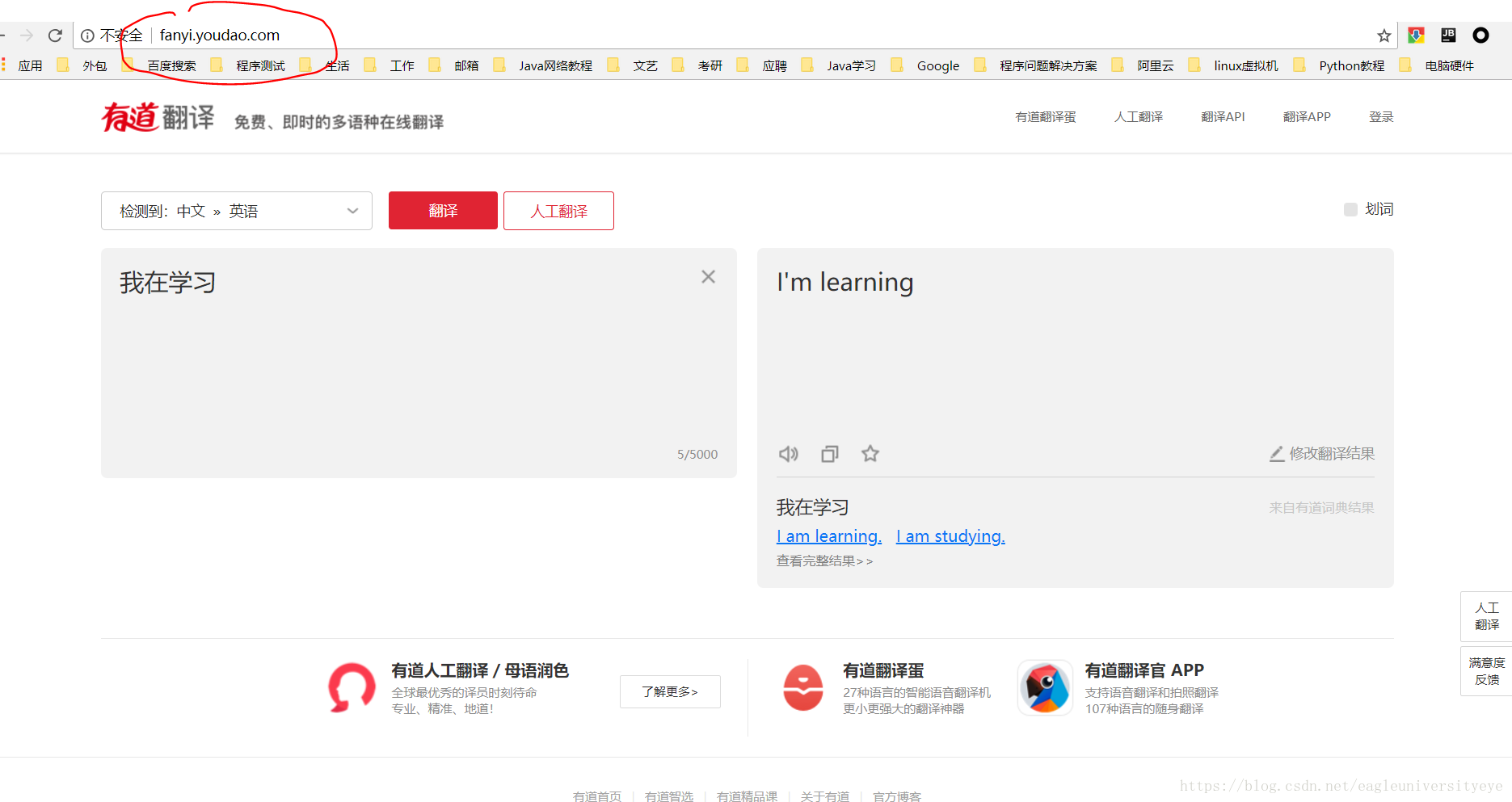Open the 程序测试 bookmark folder
This screenshot has width=1512, height=802.
[248, 65]
